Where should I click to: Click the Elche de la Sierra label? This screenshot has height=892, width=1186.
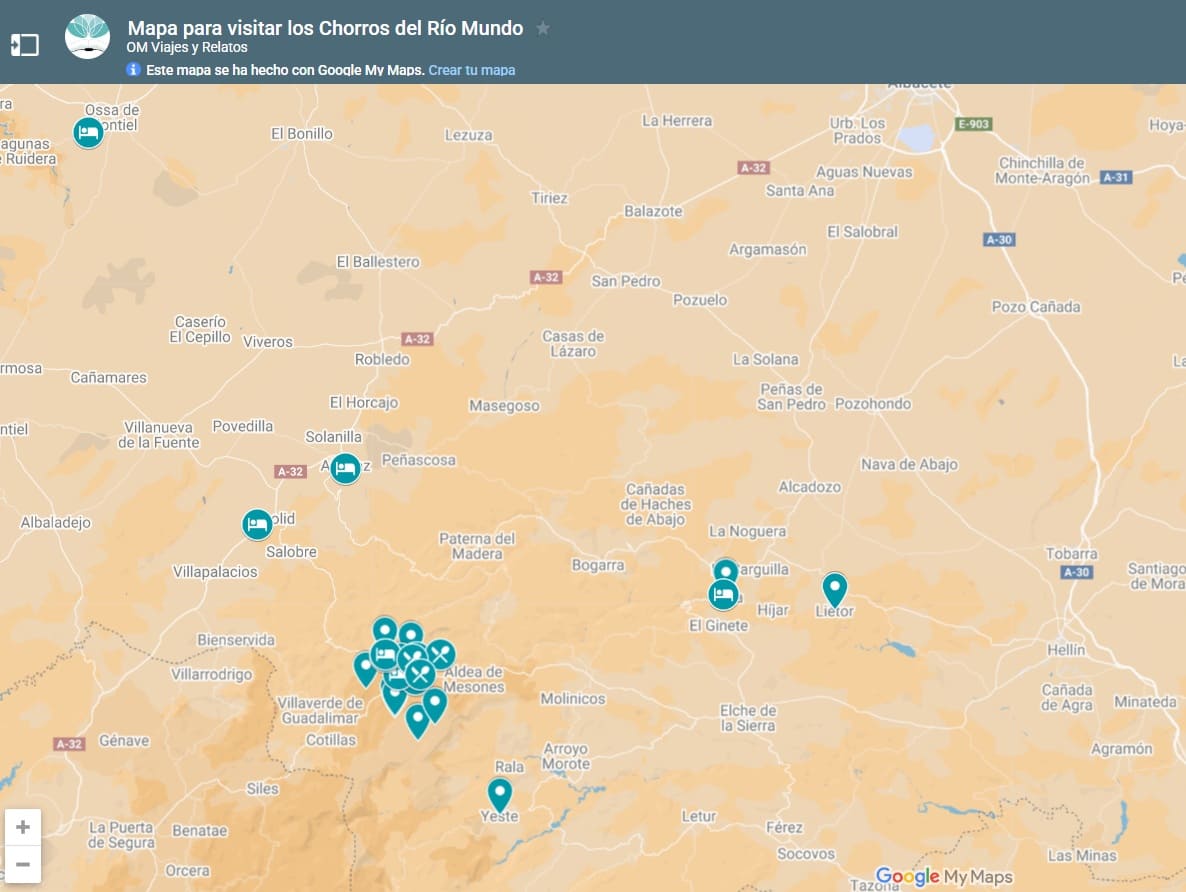747,718
